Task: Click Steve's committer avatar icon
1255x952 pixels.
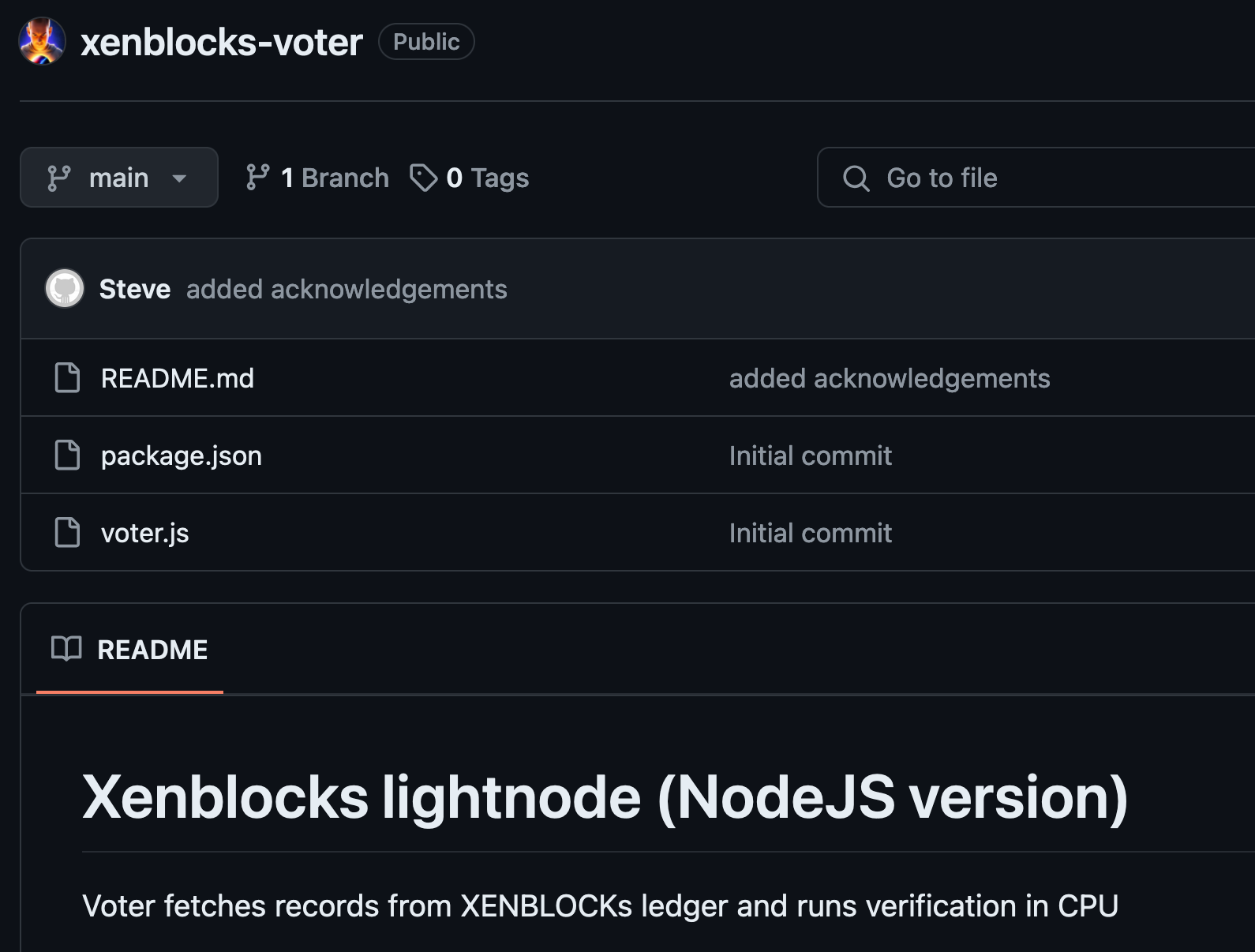Action: click(65, 289)
